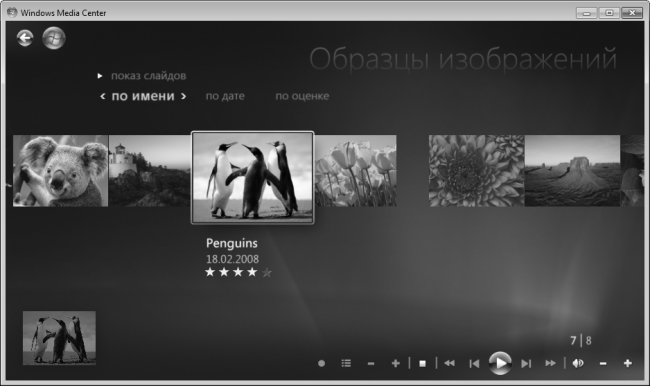Open the guide list icon
650x386 pixels.
coord(346,364)
